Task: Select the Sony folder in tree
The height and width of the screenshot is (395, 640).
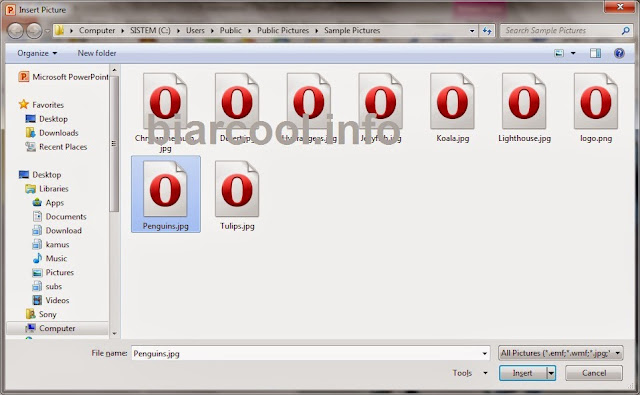Action: 41,314
